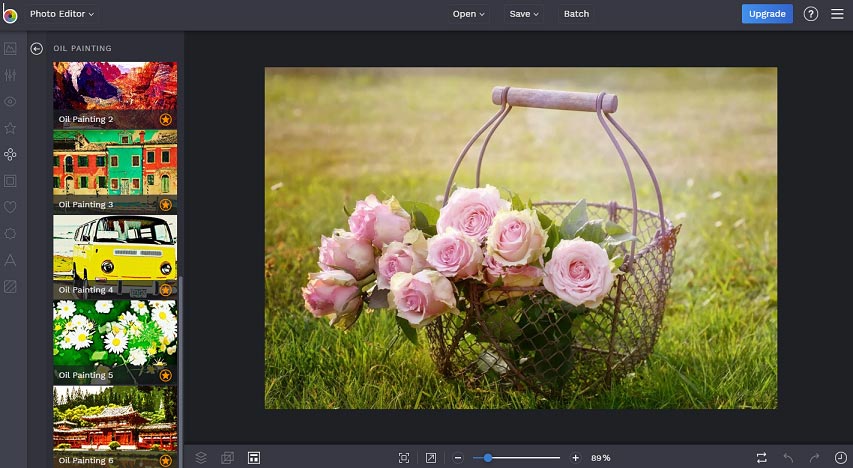Expand the Photo Editor dropdown
853x468 pixels.
point(61,14)
